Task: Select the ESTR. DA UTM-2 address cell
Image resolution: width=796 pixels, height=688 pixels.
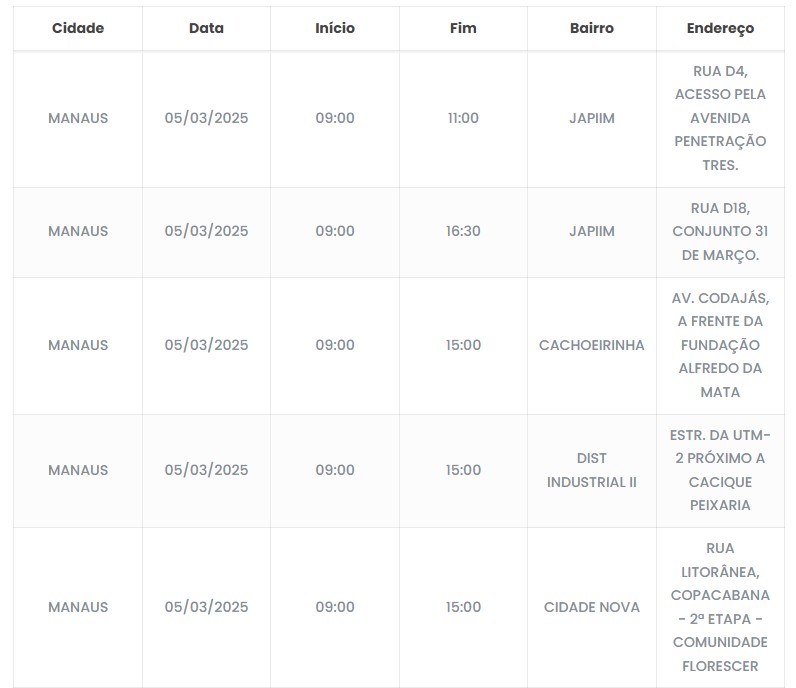Action: click(720, 470)
